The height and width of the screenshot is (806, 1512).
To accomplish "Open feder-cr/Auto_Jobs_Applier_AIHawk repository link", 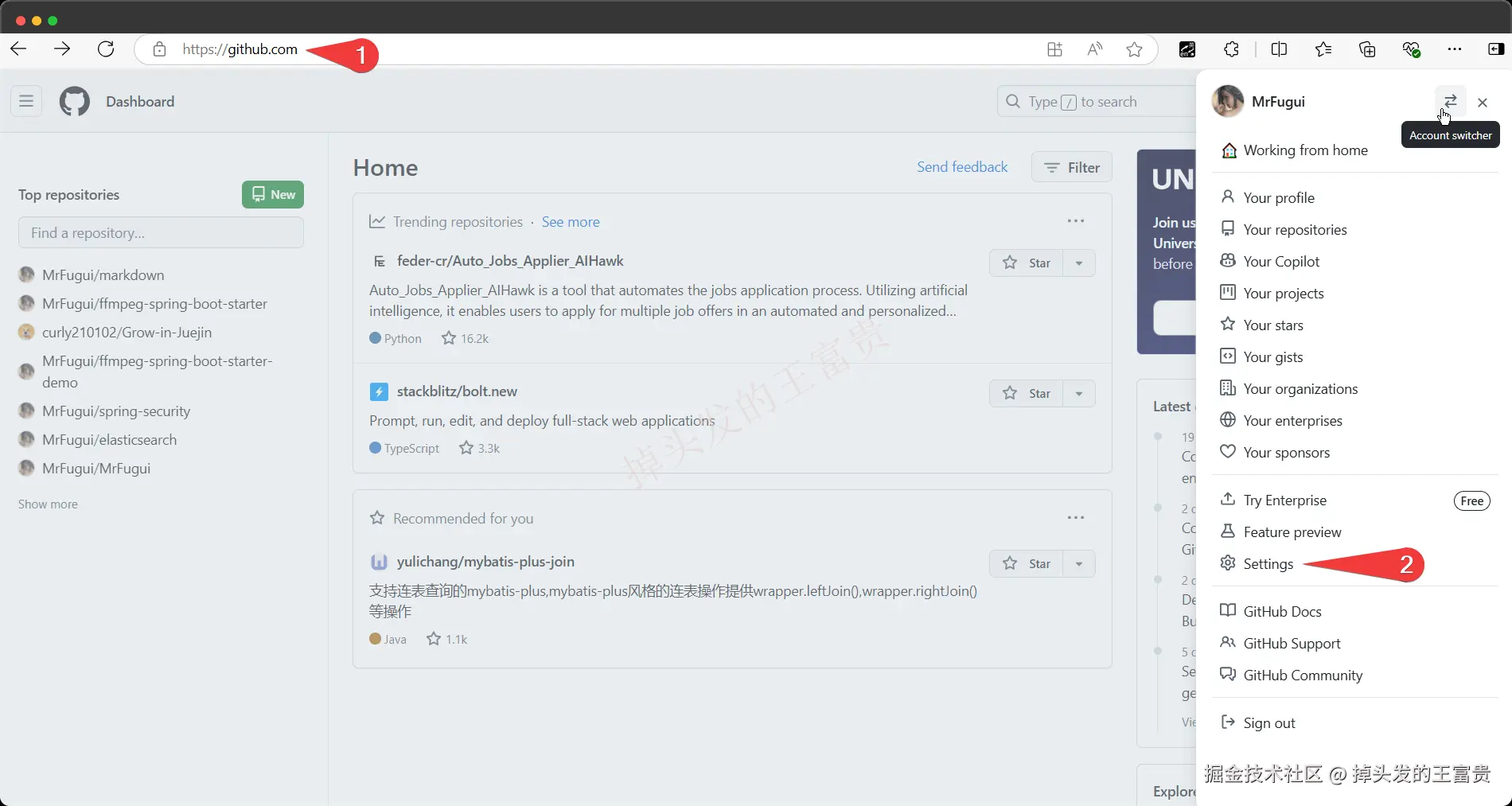I will 510,261.
